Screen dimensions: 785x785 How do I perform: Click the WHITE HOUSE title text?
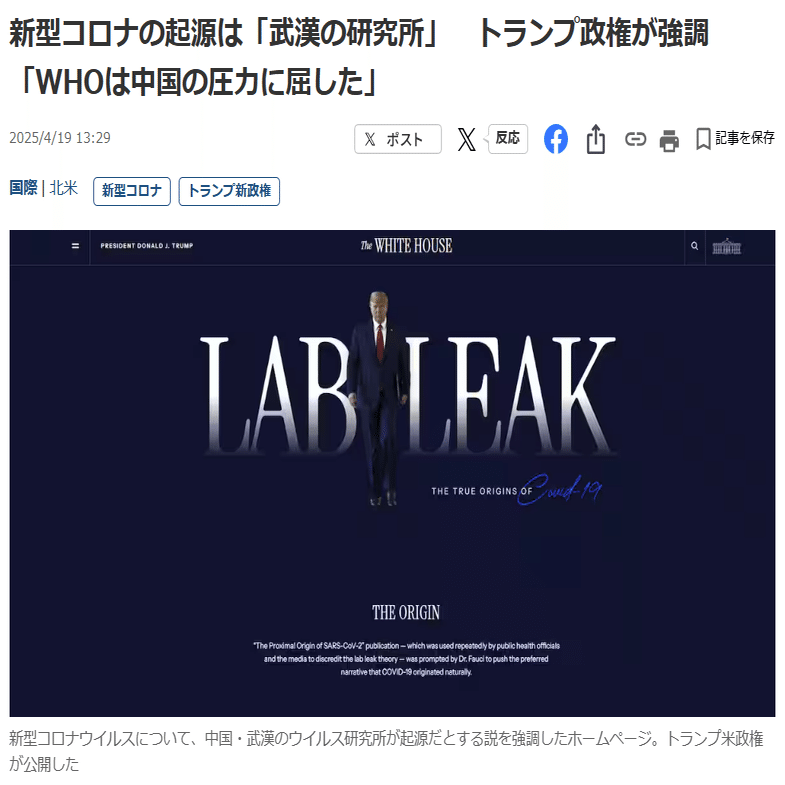[x=406, y=246]
